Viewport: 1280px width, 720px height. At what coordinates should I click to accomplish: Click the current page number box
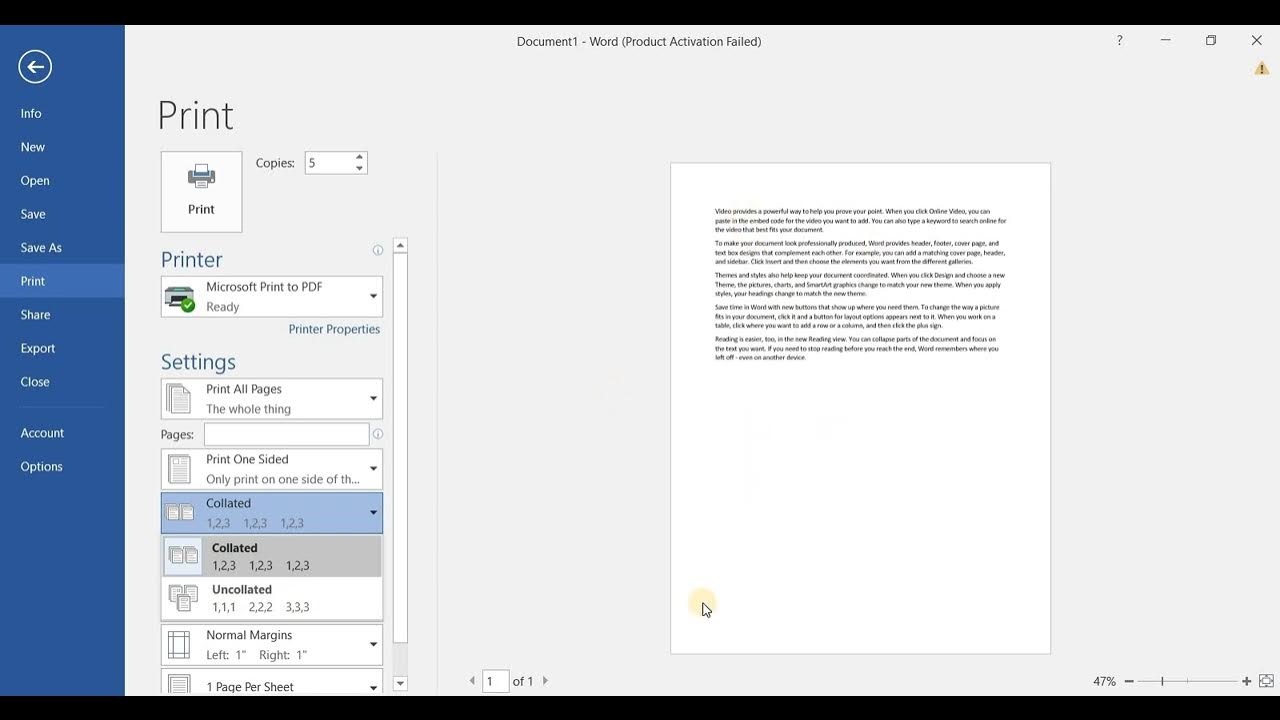(x=495, y=681)
